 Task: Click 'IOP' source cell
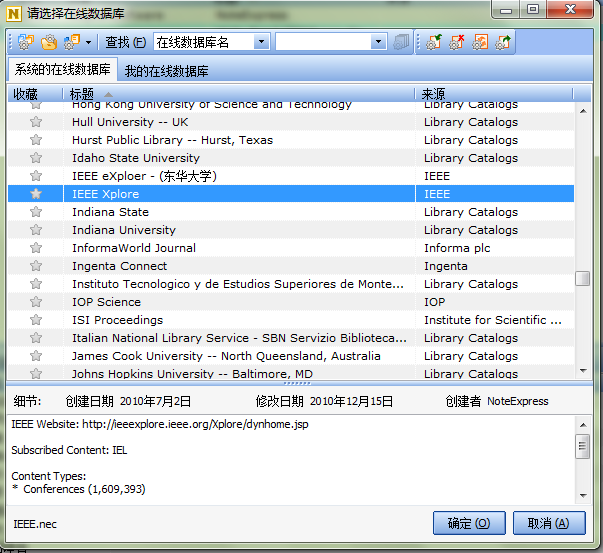pyautogui.click(x=435, y=302)
